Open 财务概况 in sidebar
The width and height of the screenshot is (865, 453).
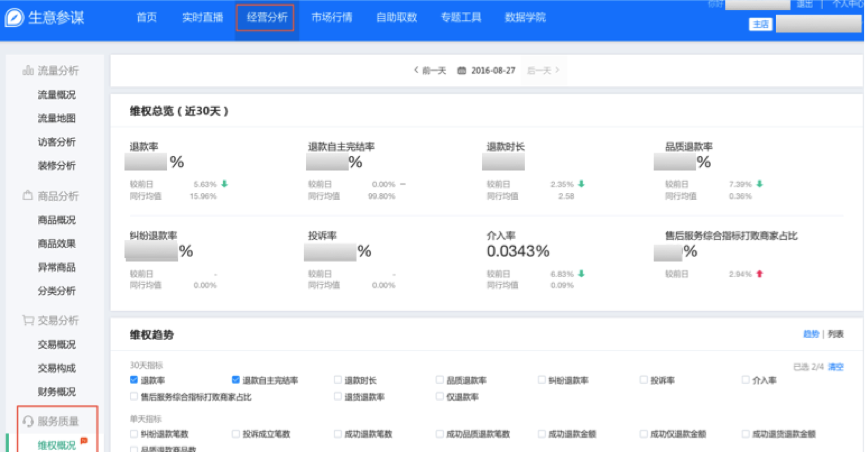[56, 392]
